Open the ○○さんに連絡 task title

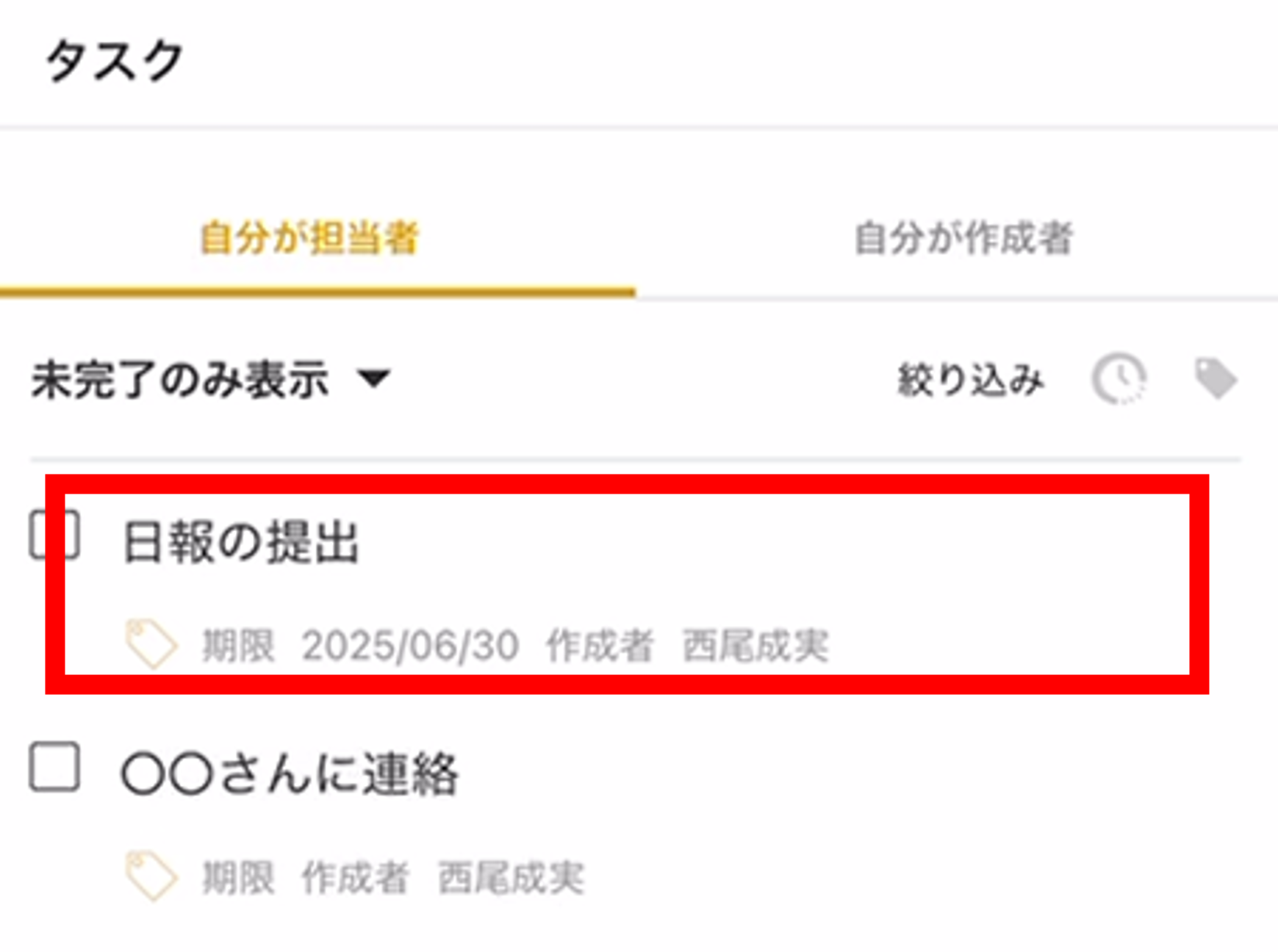click(x=290, y=773)
